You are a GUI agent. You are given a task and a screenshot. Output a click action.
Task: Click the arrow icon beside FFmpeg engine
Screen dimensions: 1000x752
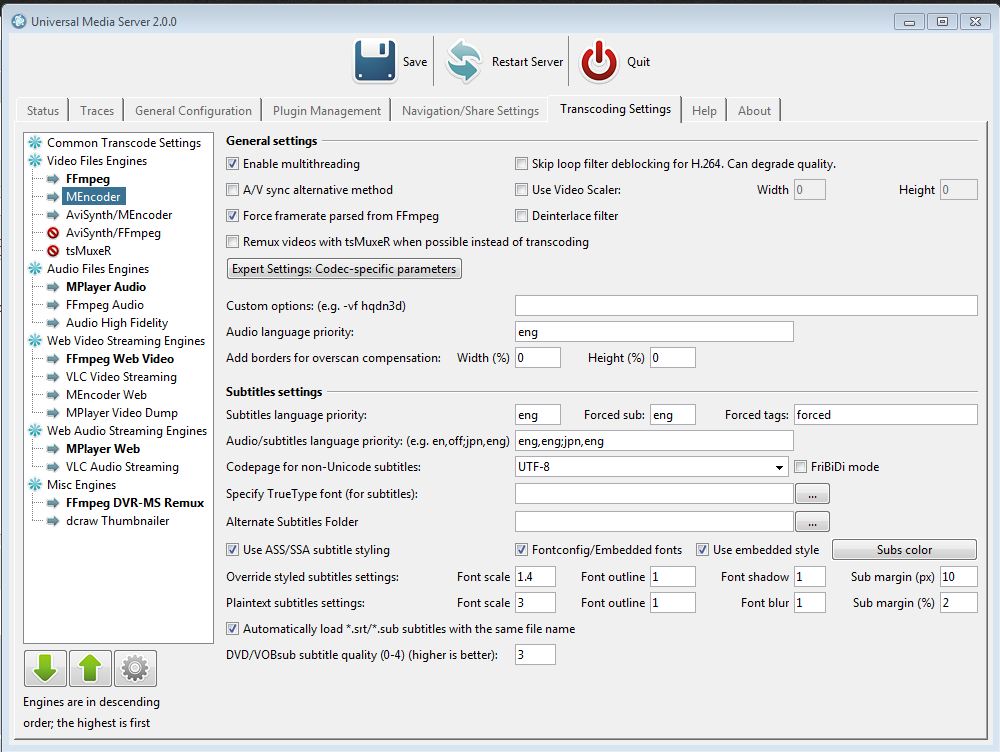coord(54,179)
